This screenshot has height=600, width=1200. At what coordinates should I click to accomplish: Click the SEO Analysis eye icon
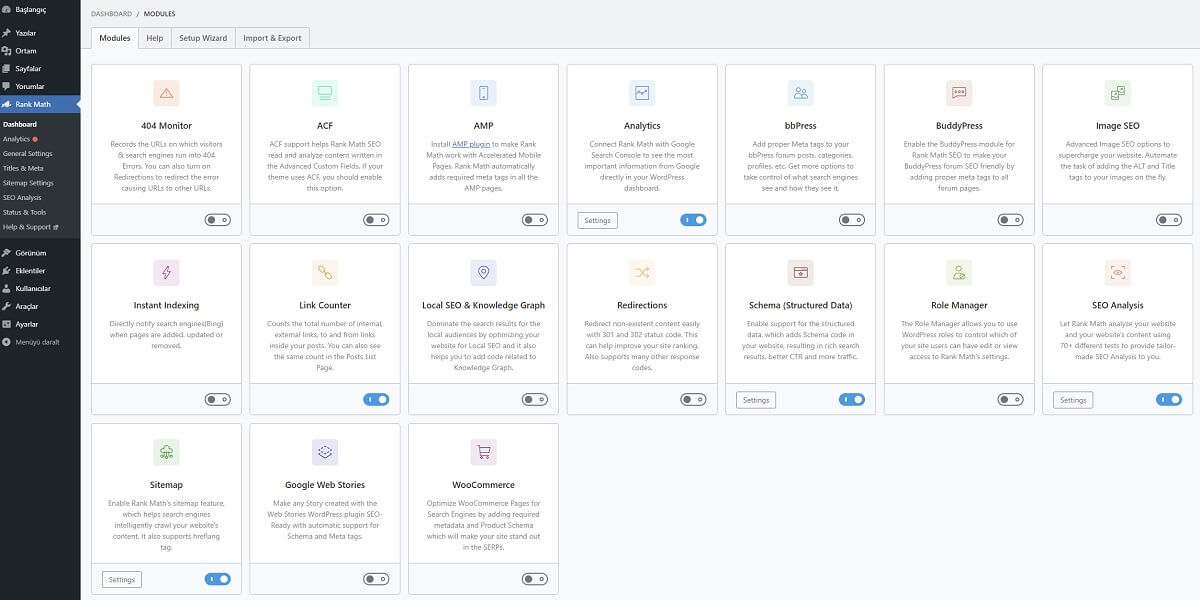pos(1117,272)
